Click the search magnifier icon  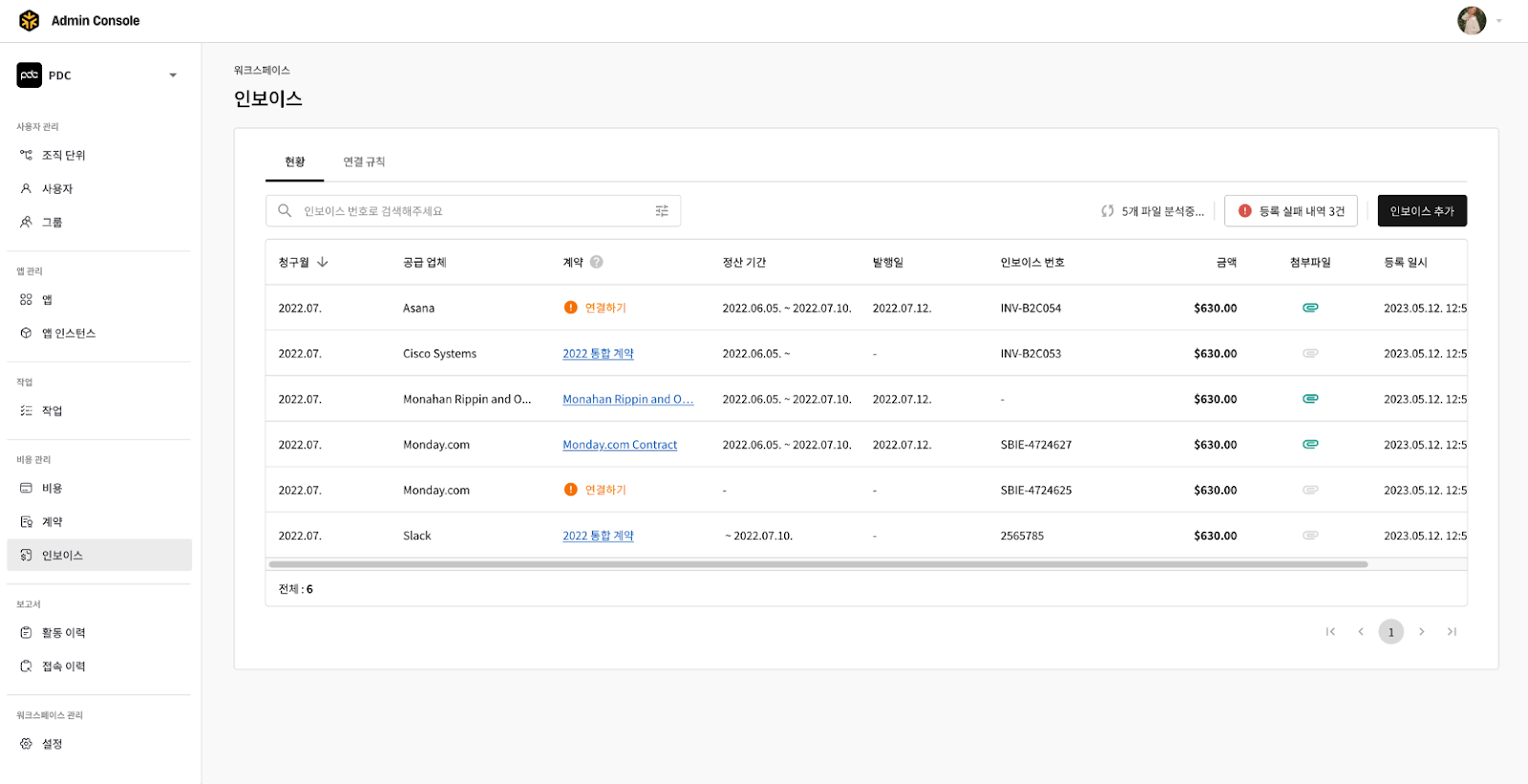point(285,211)
